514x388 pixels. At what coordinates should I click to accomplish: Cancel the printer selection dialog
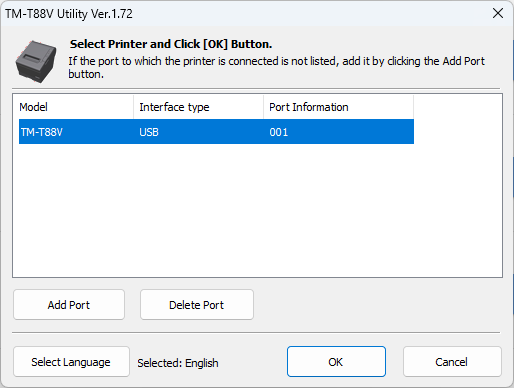coord(452,362)
